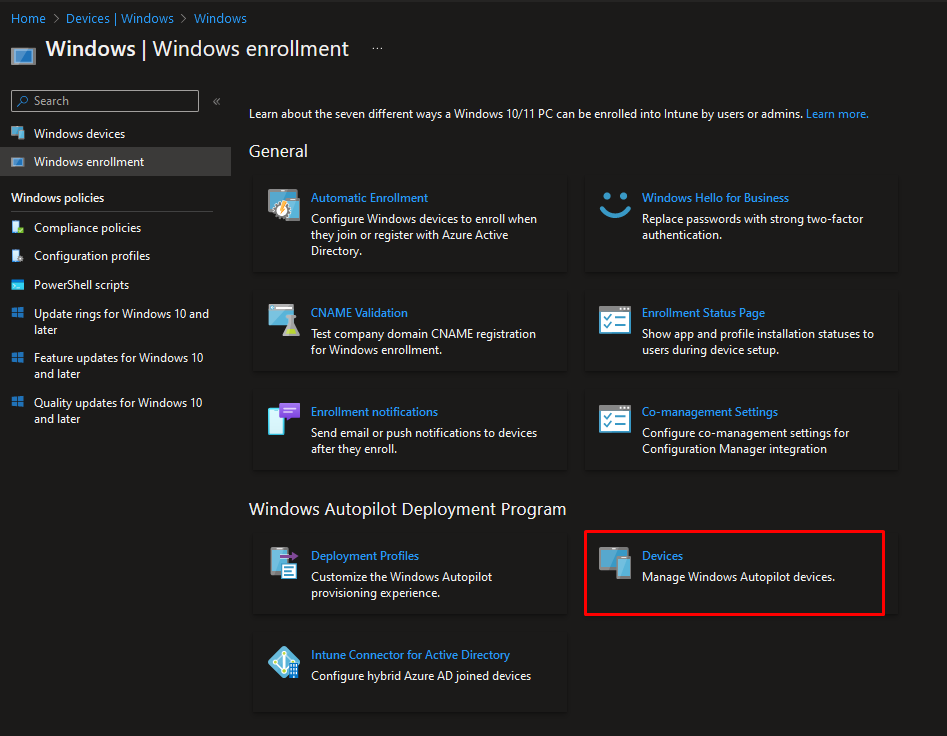Click the CNAME Validation flask icon

[x=284, y=320]
